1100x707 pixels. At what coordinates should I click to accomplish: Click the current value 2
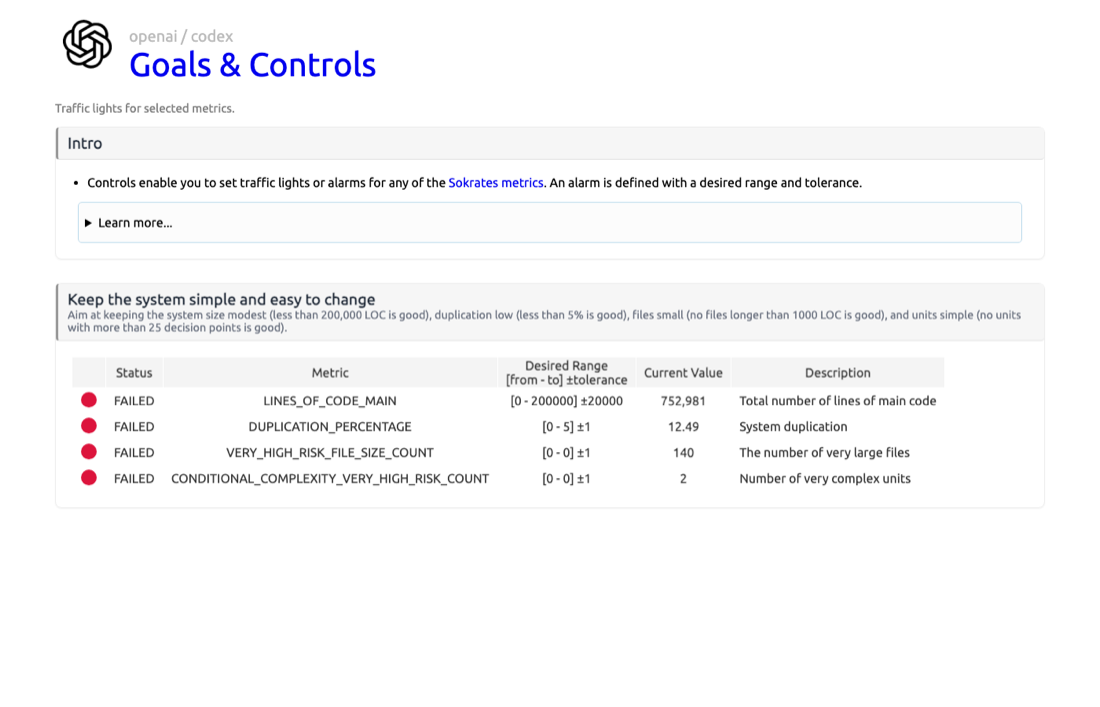coord(683,478)
